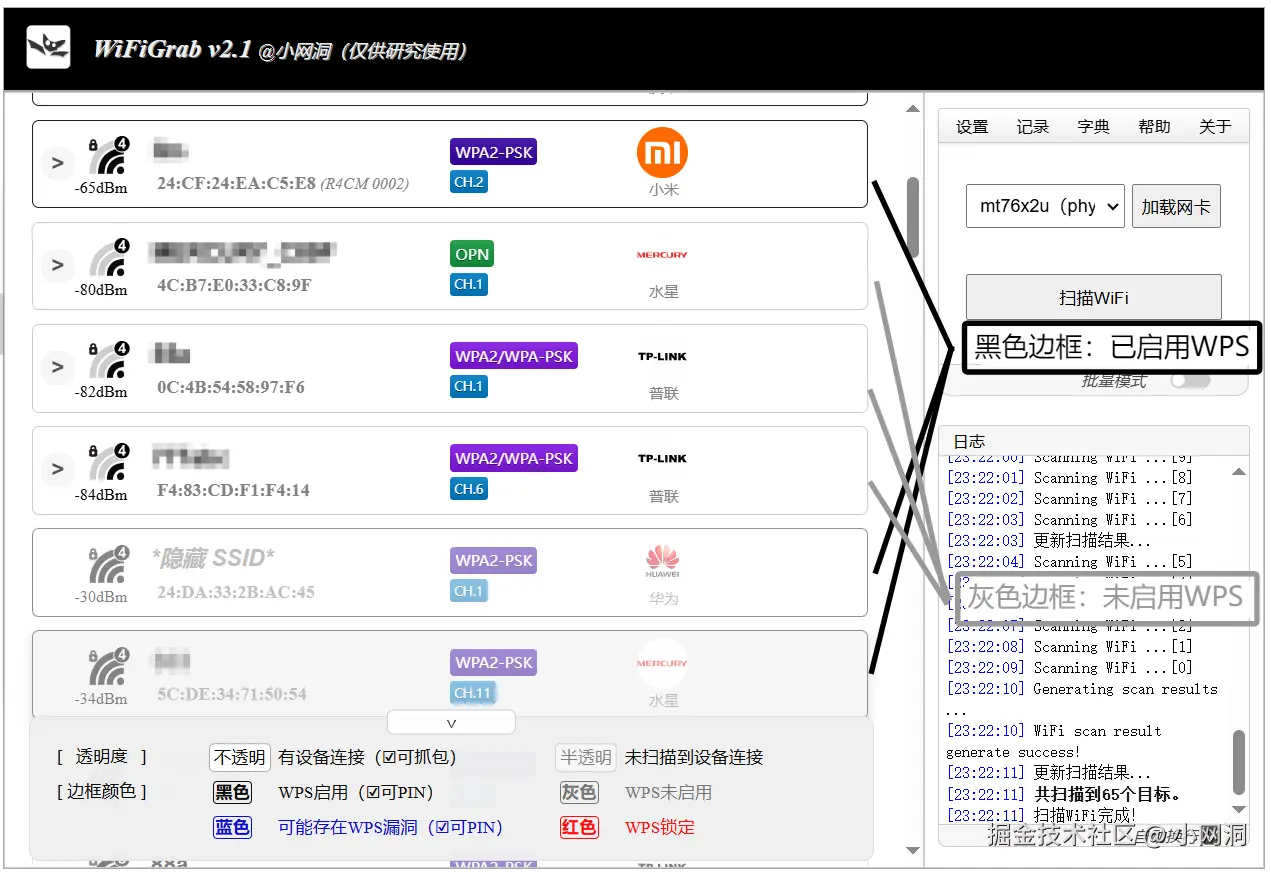Click the WiFiGrab bird logo icon
This screenshot has height=872, width=1271.
pos(48,47)
